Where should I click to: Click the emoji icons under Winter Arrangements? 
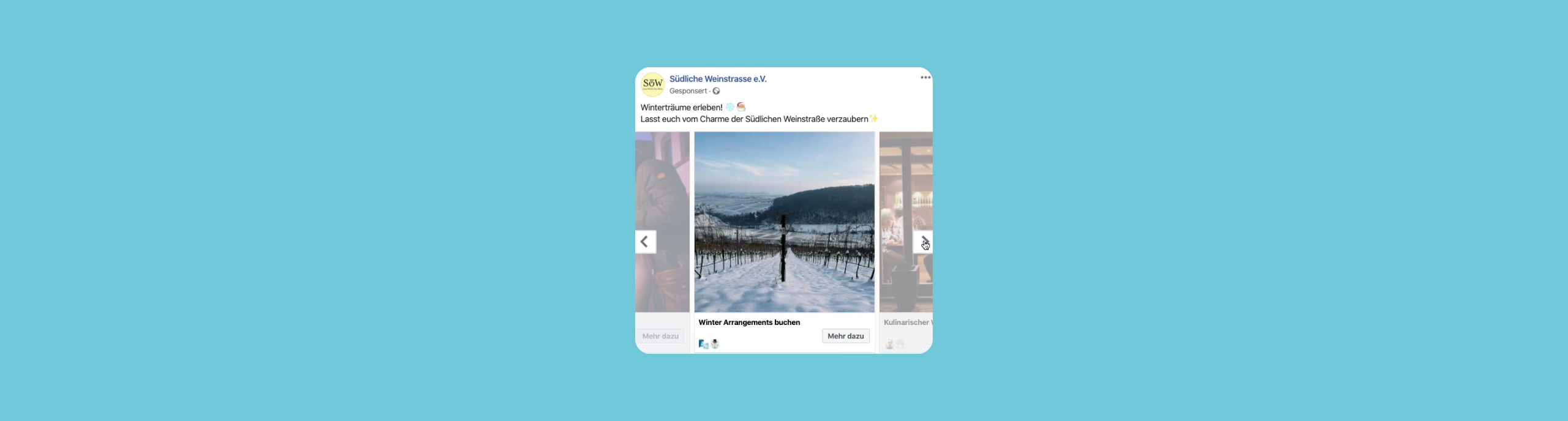click(709, 344)
